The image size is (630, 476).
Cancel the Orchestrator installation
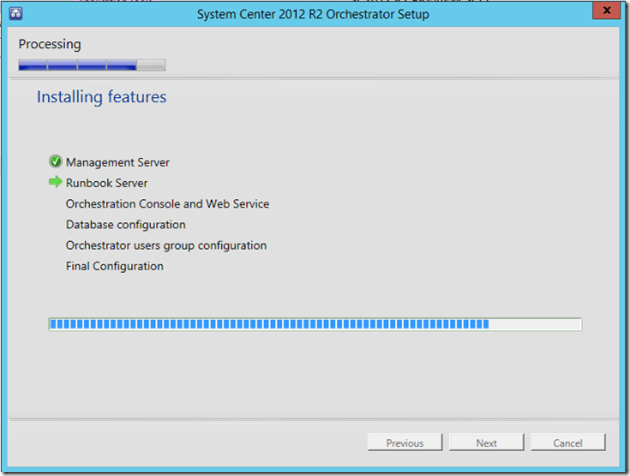click(x=567, y=443)
